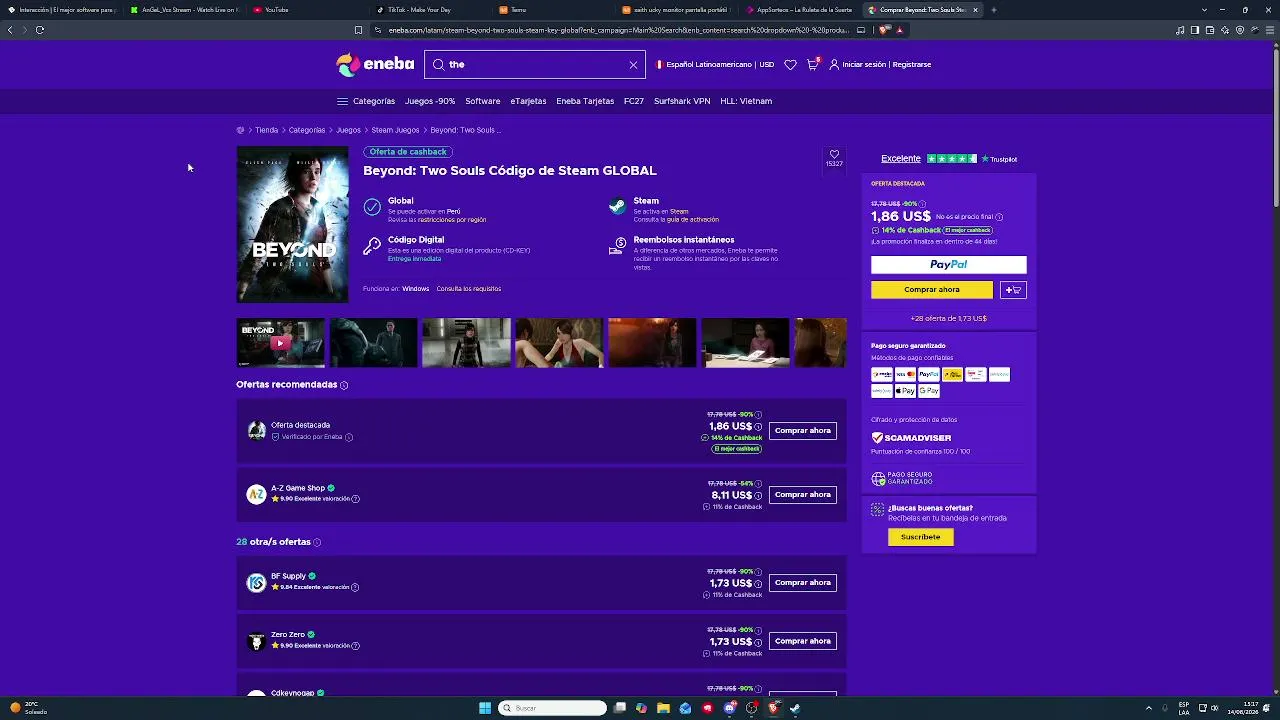Open the A-Z Game Shop seller name
This screenshot has width=1280, height=720.
298,488
